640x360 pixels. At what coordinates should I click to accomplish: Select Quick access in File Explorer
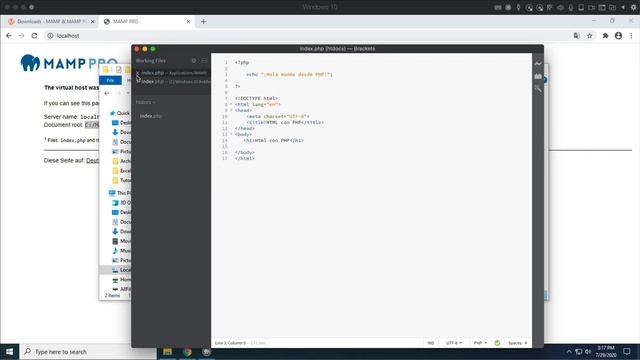[120, 113]
